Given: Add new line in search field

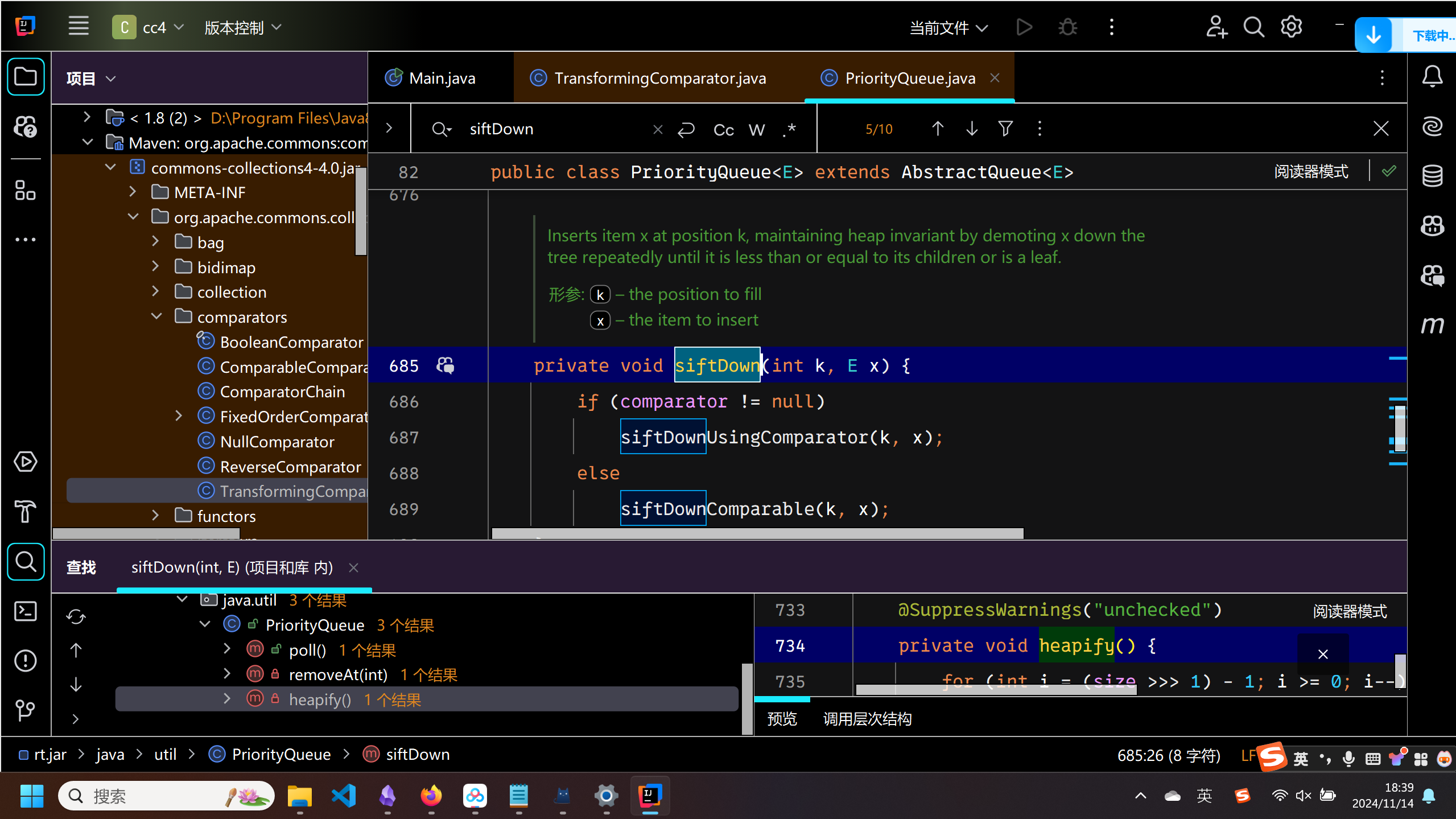Looking at the screenshot, I should coord(686,130).
